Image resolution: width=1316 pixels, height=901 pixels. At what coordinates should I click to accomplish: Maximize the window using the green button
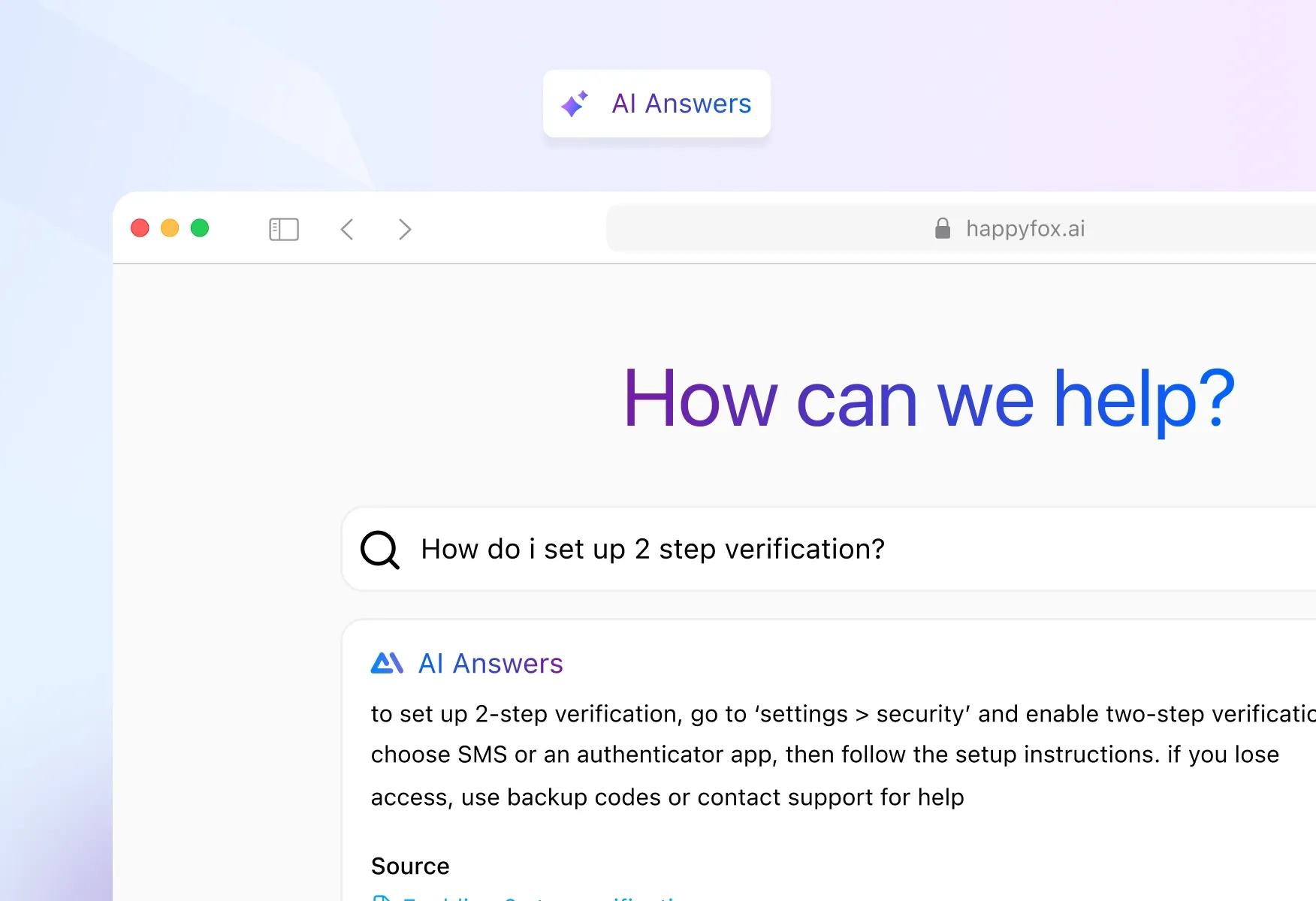pos(200,228)
